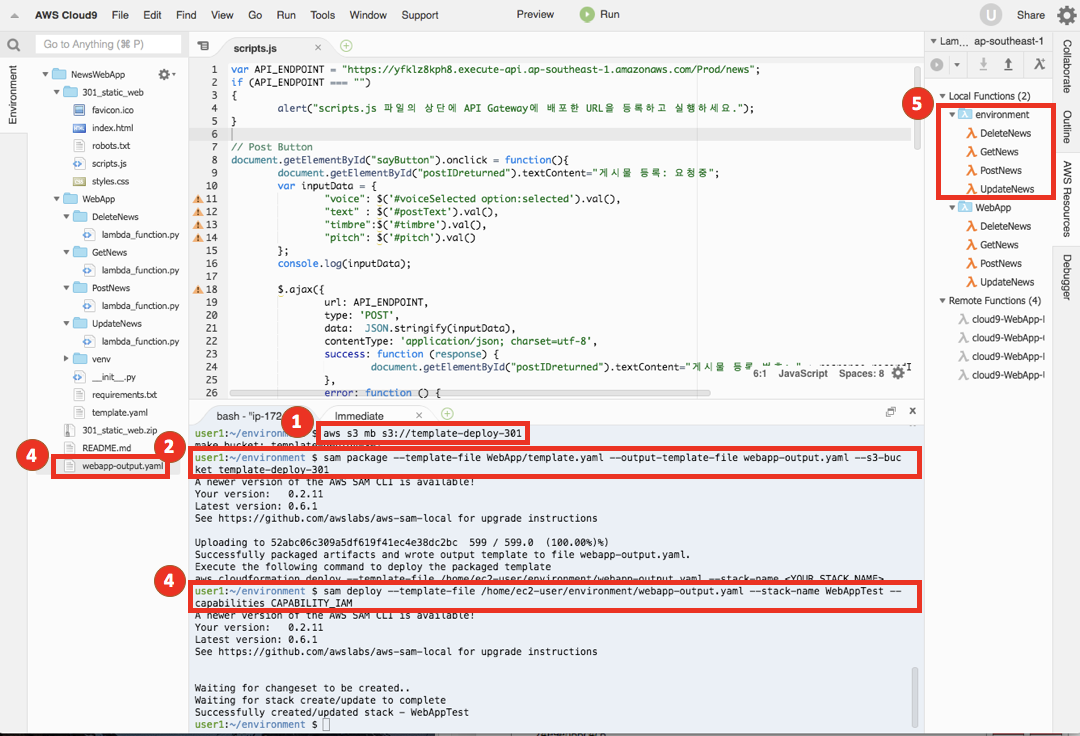Open the Collaborate side panel
The width and height of the screenshot is (1080, 736).
(x=1067, y=66)
